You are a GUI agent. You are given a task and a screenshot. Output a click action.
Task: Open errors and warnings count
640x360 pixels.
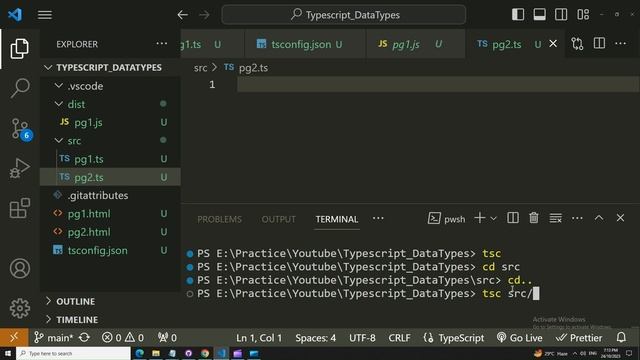(x=123, y=338)
